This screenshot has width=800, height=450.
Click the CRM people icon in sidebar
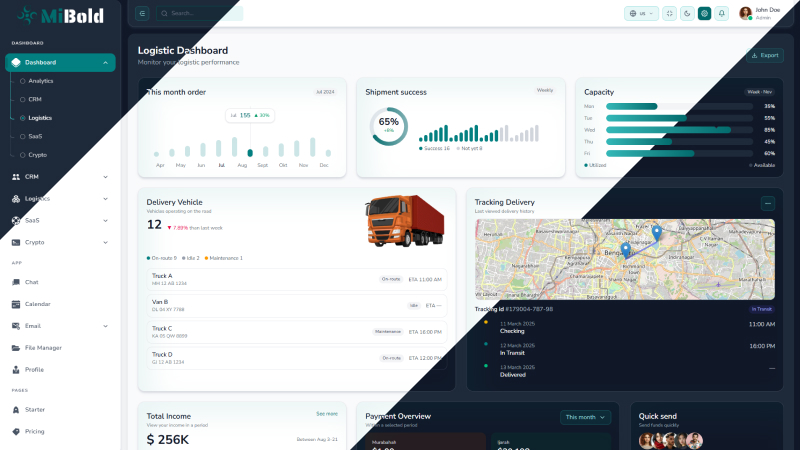(x=16, y=177)
